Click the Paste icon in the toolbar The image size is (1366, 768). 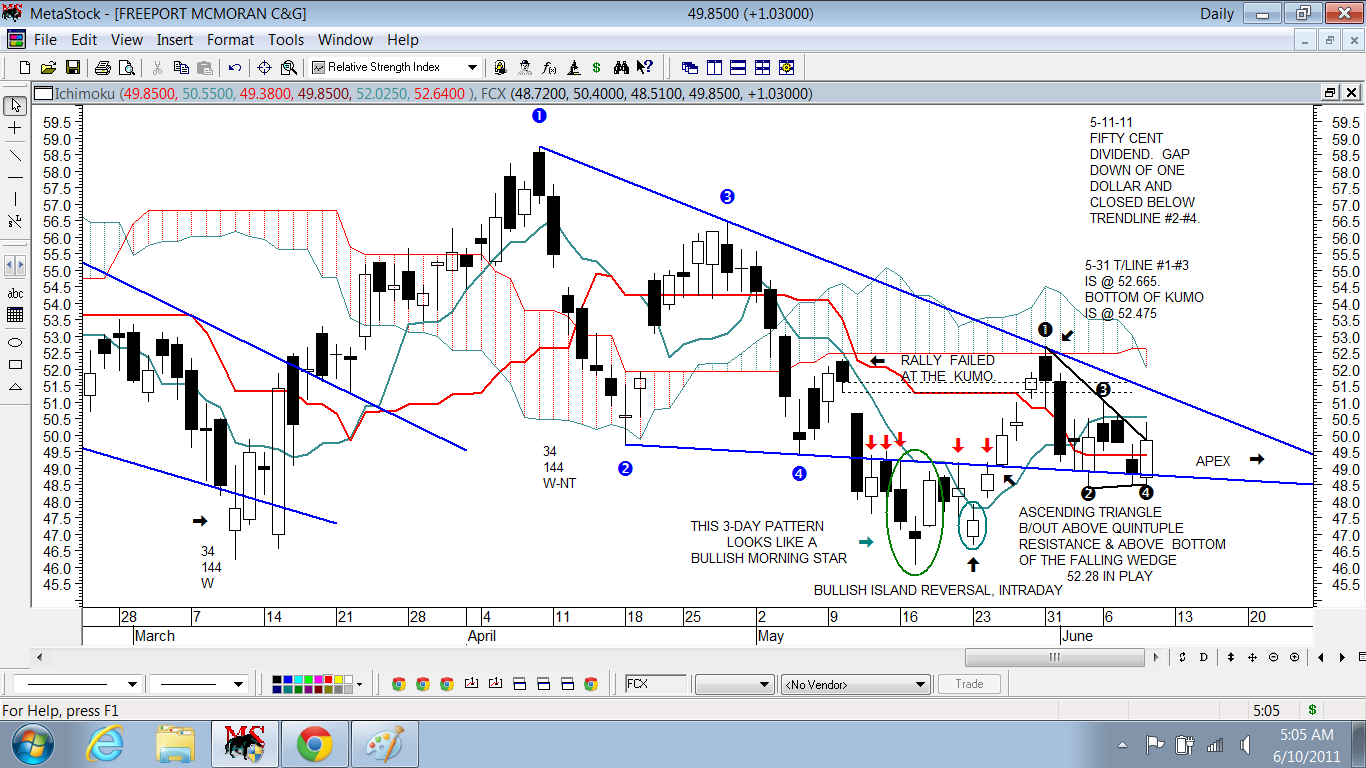tap(205, 67)
